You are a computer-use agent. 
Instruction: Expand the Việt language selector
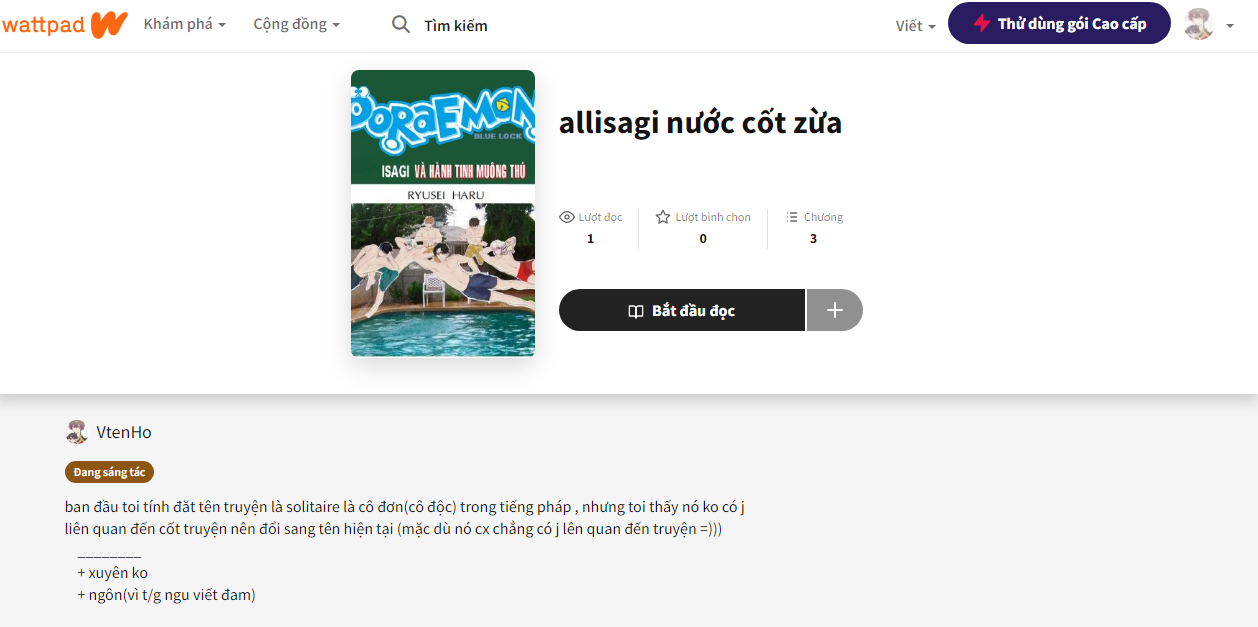pos(915,26)
